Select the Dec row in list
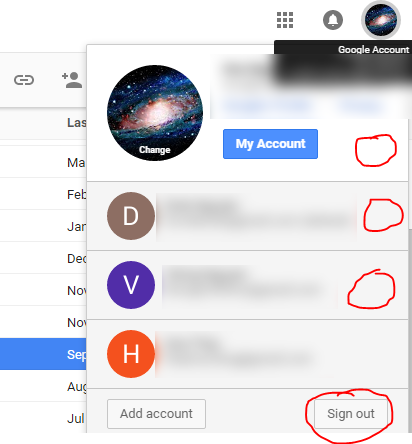This screenshot has height=444, width=412. point(43,258)
